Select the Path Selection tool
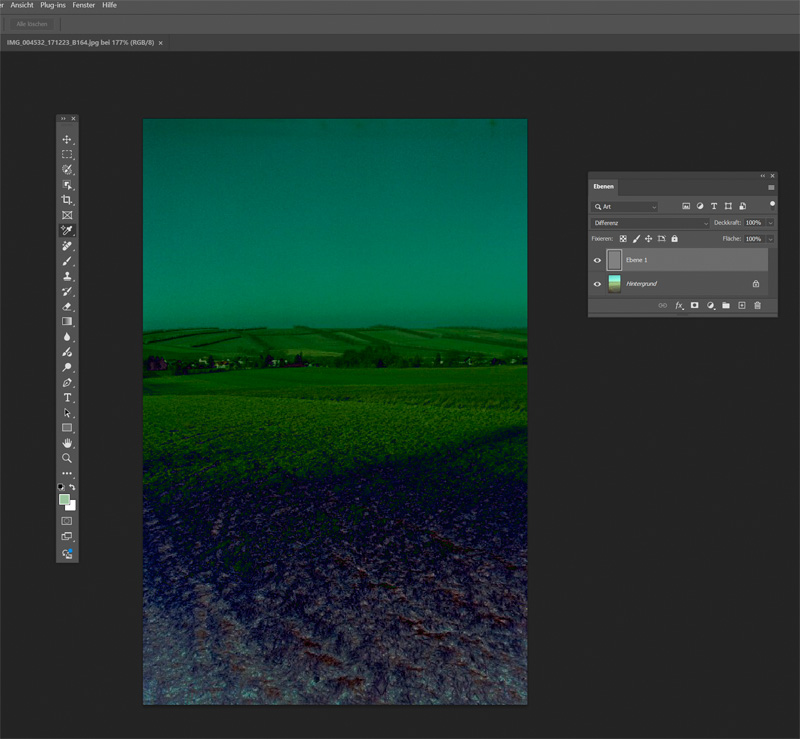Screen dimensions: 800x739 67,413
